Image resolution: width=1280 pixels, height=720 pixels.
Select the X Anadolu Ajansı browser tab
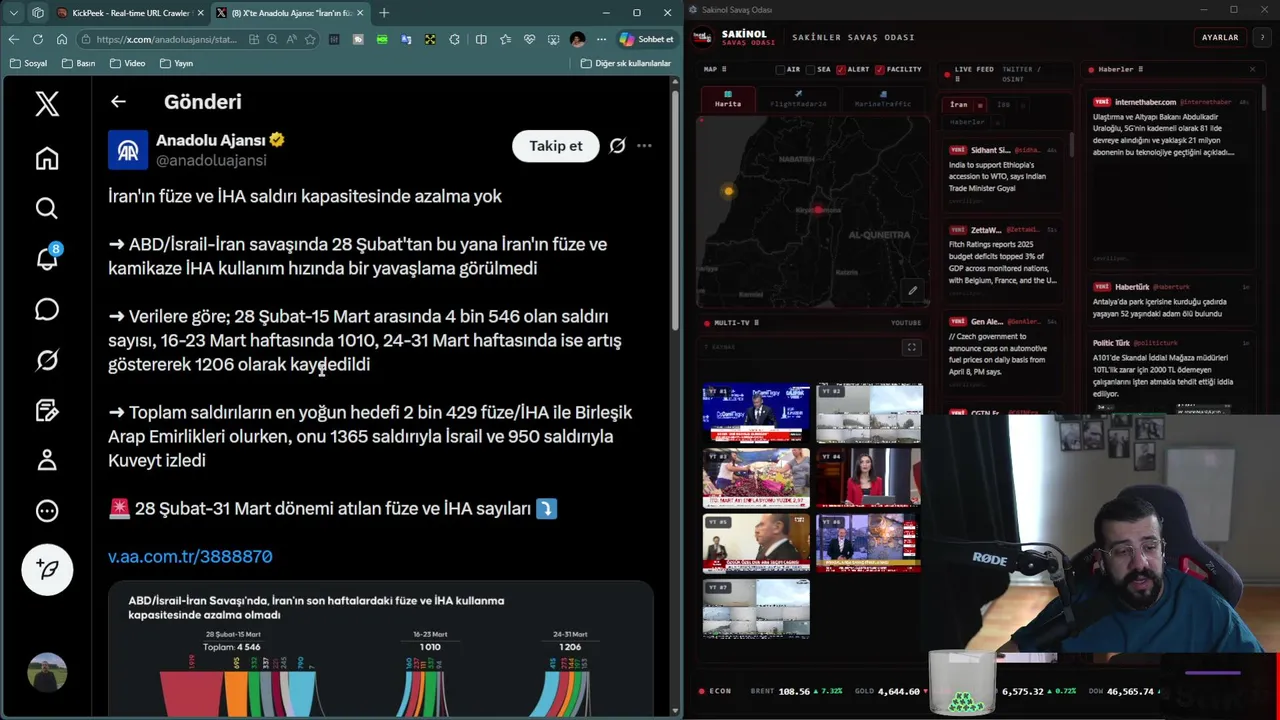click(x=290, y=13)
